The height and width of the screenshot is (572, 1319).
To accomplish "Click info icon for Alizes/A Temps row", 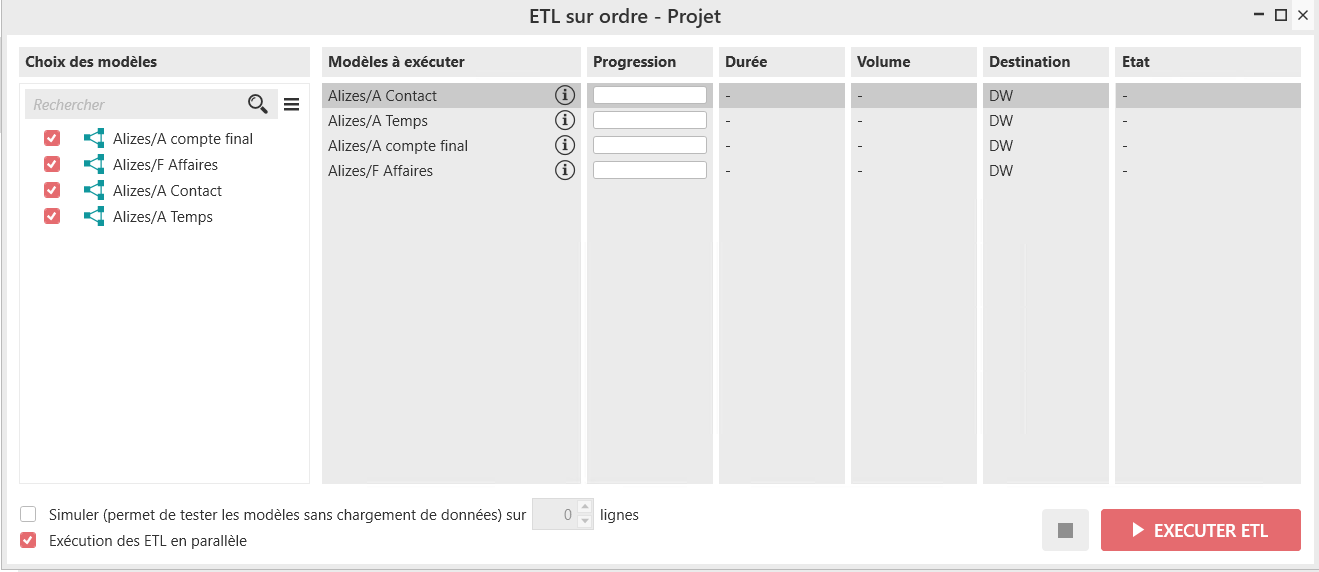I will click(x=565, y=121).
